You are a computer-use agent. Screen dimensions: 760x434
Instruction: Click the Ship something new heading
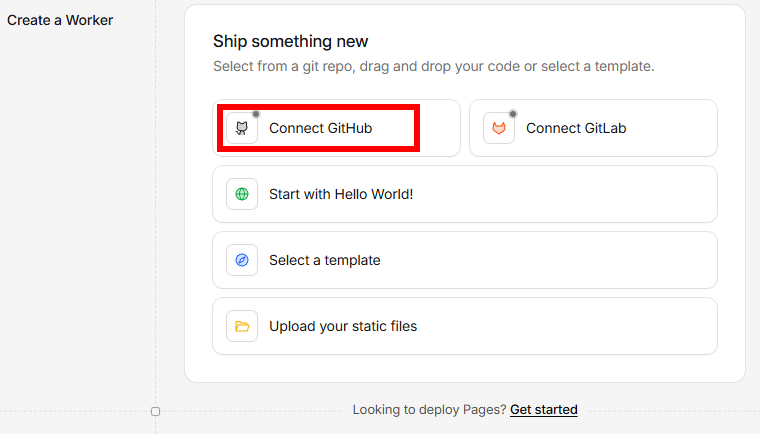pyautogui.click(x=290, y=41)
